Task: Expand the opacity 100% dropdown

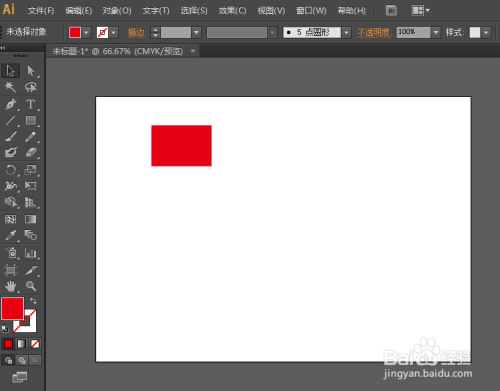Action: pyautogui.click(x=435, y=33)
